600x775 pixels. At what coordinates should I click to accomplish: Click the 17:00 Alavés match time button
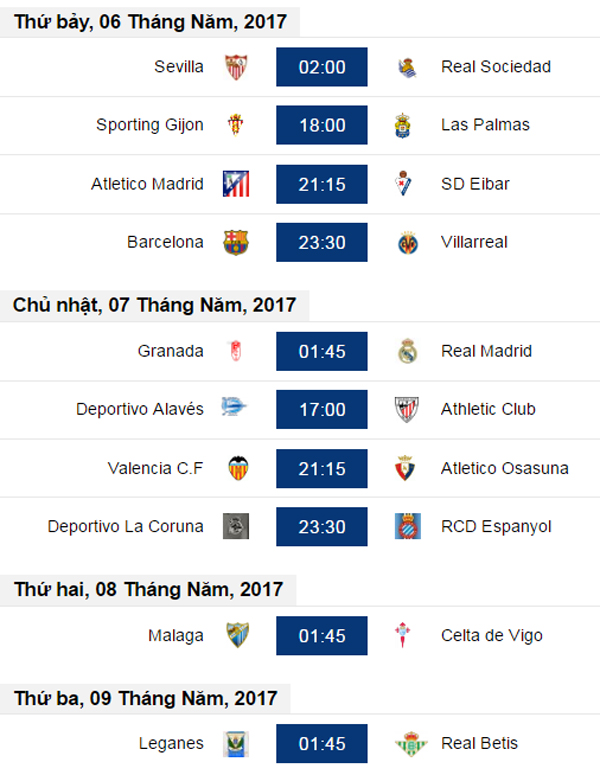point(322,409)
